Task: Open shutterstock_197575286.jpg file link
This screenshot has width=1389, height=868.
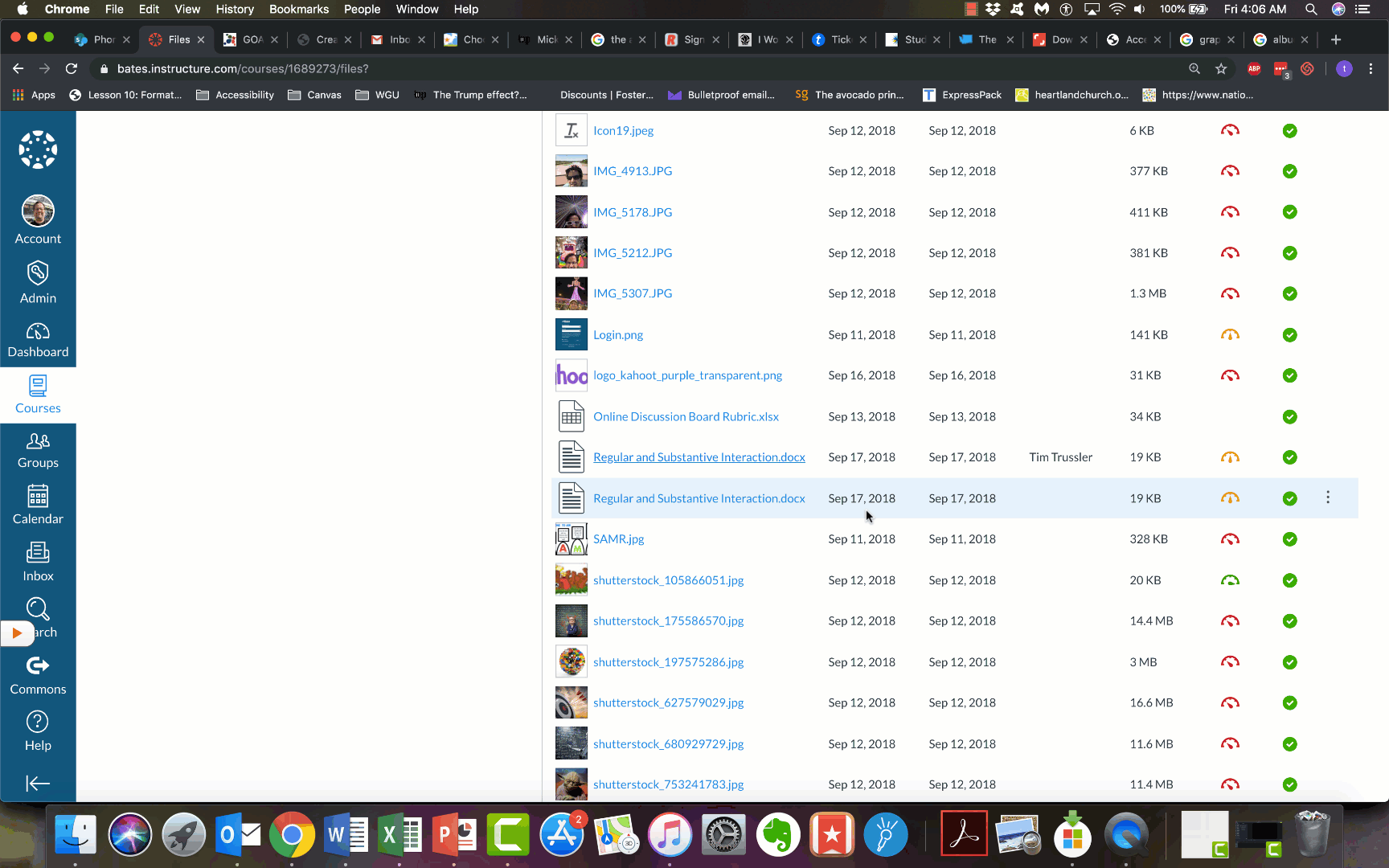Action: pos(668,662)
